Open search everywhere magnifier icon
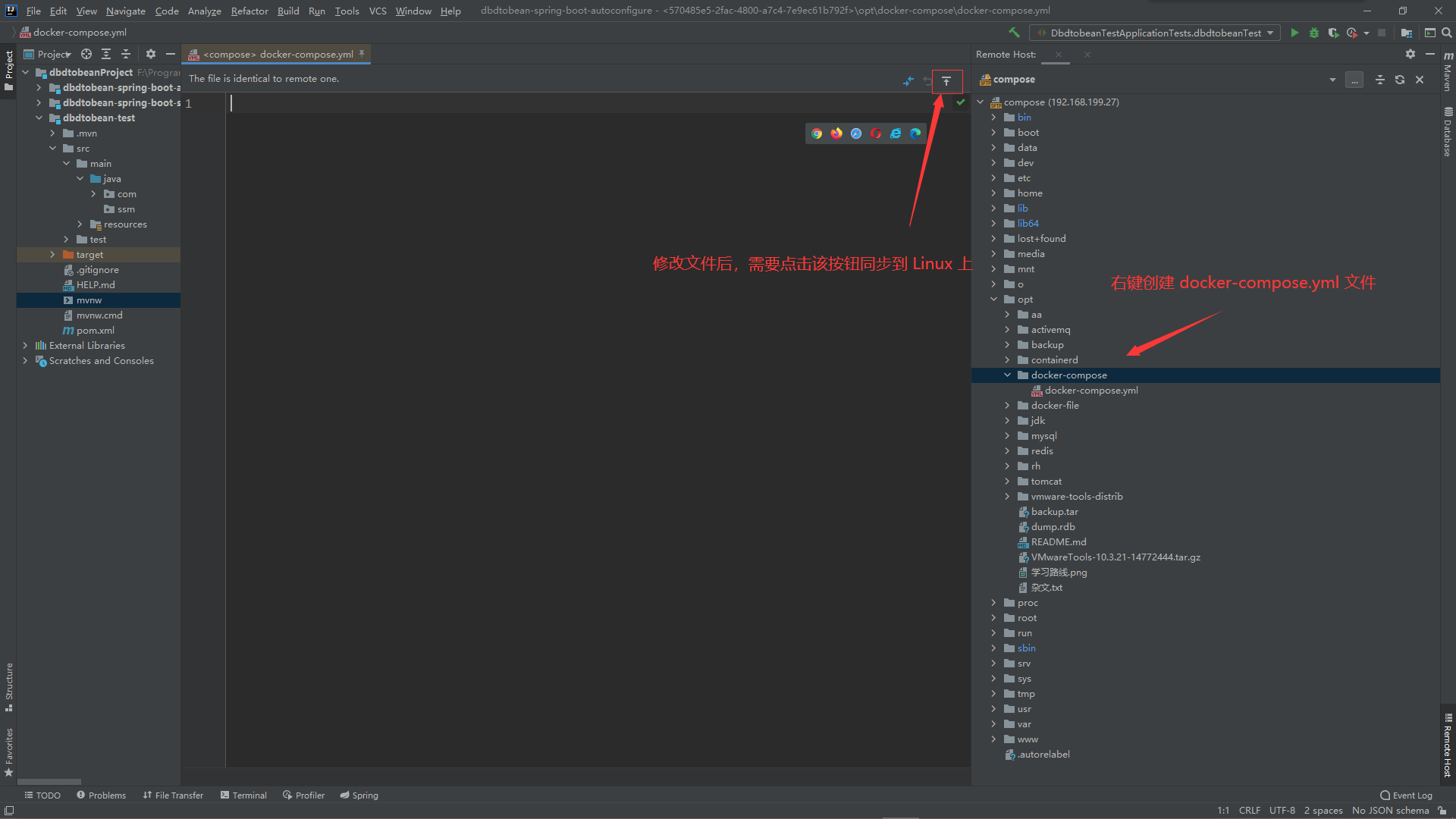 point(1447,33)
